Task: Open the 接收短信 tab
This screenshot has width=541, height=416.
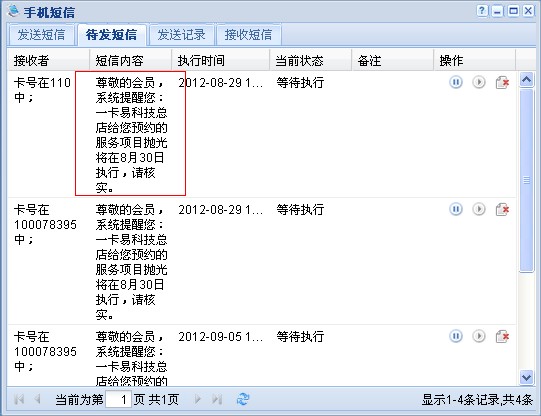Action: [248, 35]
